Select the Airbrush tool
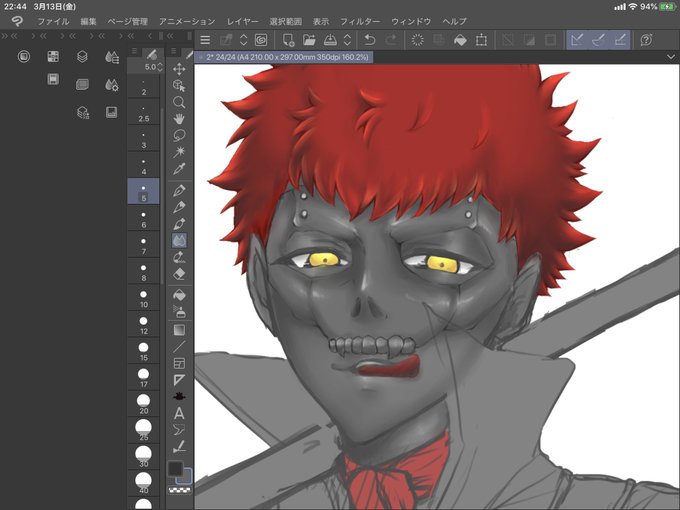Viewport: 680px width, 510px height. click(179, 312)
